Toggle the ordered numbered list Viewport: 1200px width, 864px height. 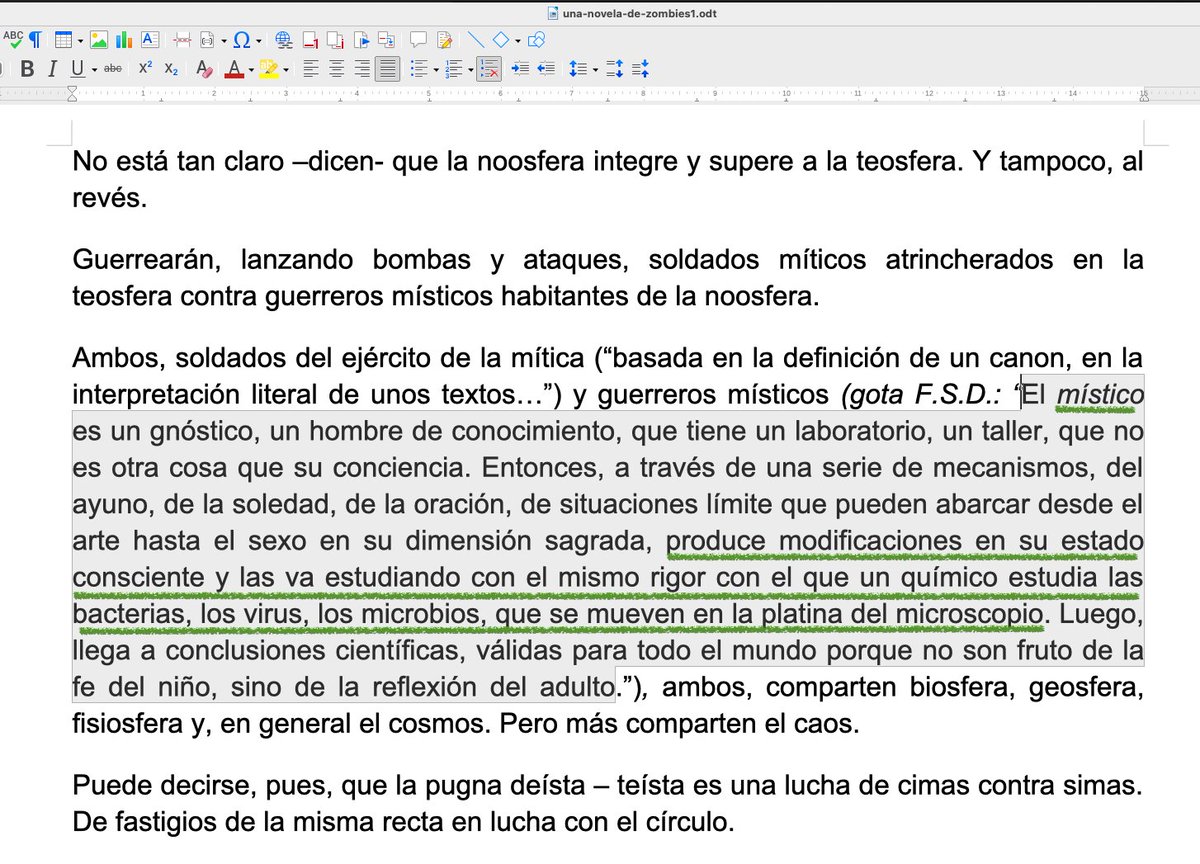click(454, 69)
